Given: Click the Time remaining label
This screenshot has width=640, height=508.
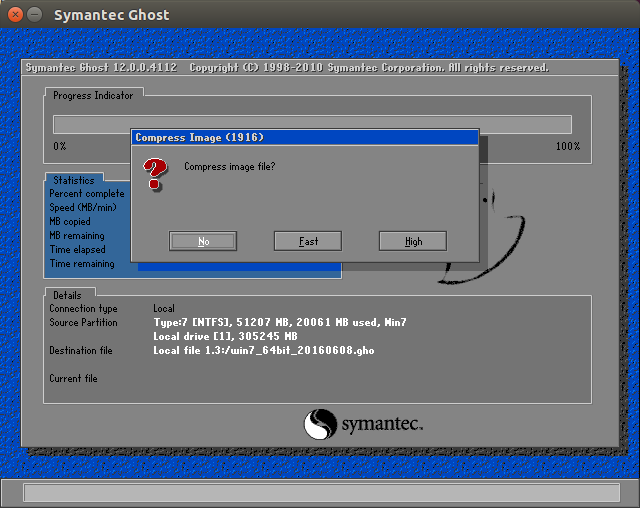Looking at the screenshot, I should point(82,264).
